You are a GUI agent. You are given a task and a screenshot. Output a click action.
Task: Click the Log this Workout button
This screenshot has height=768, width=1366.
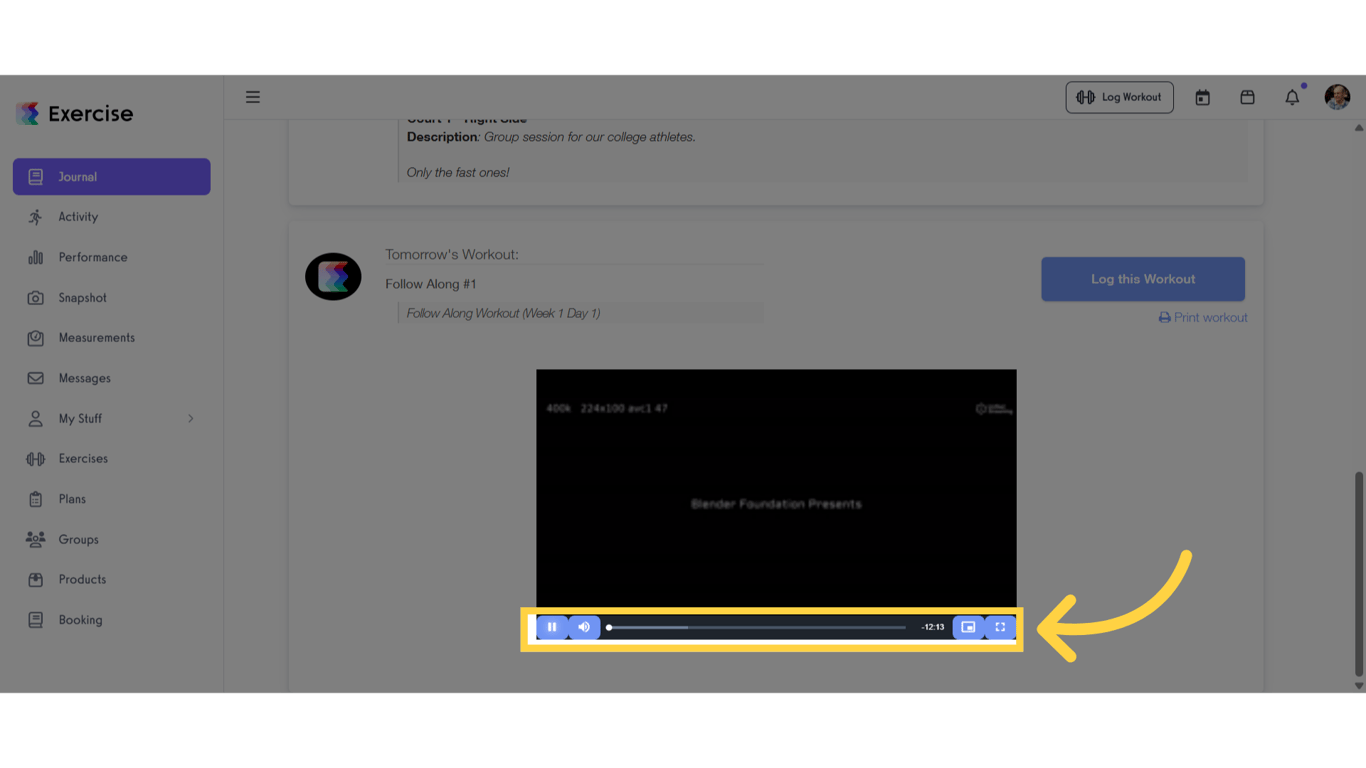click(x=1143, y=279)
